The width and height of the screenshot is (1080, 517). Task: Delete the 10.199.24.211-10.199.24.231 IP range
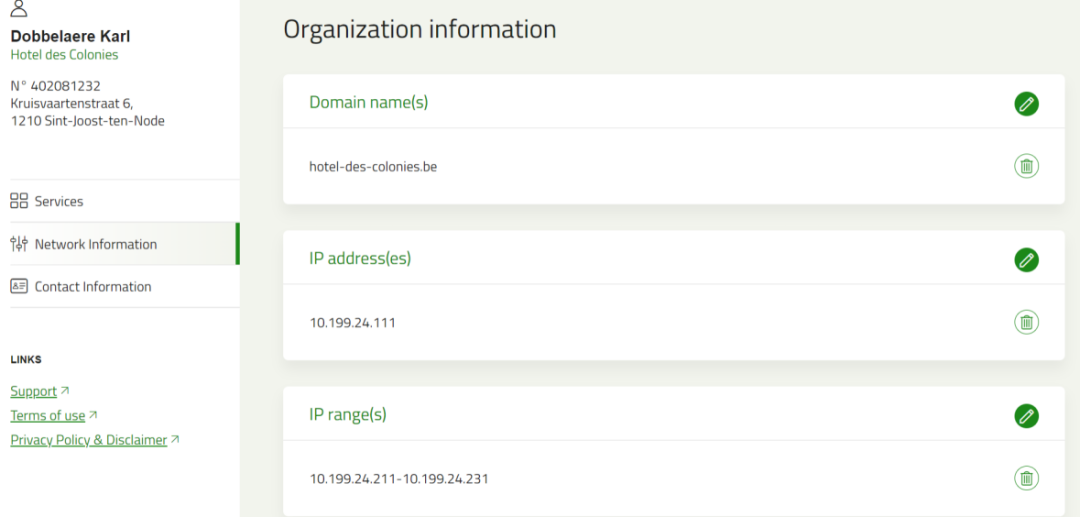tap(1026, 478)
